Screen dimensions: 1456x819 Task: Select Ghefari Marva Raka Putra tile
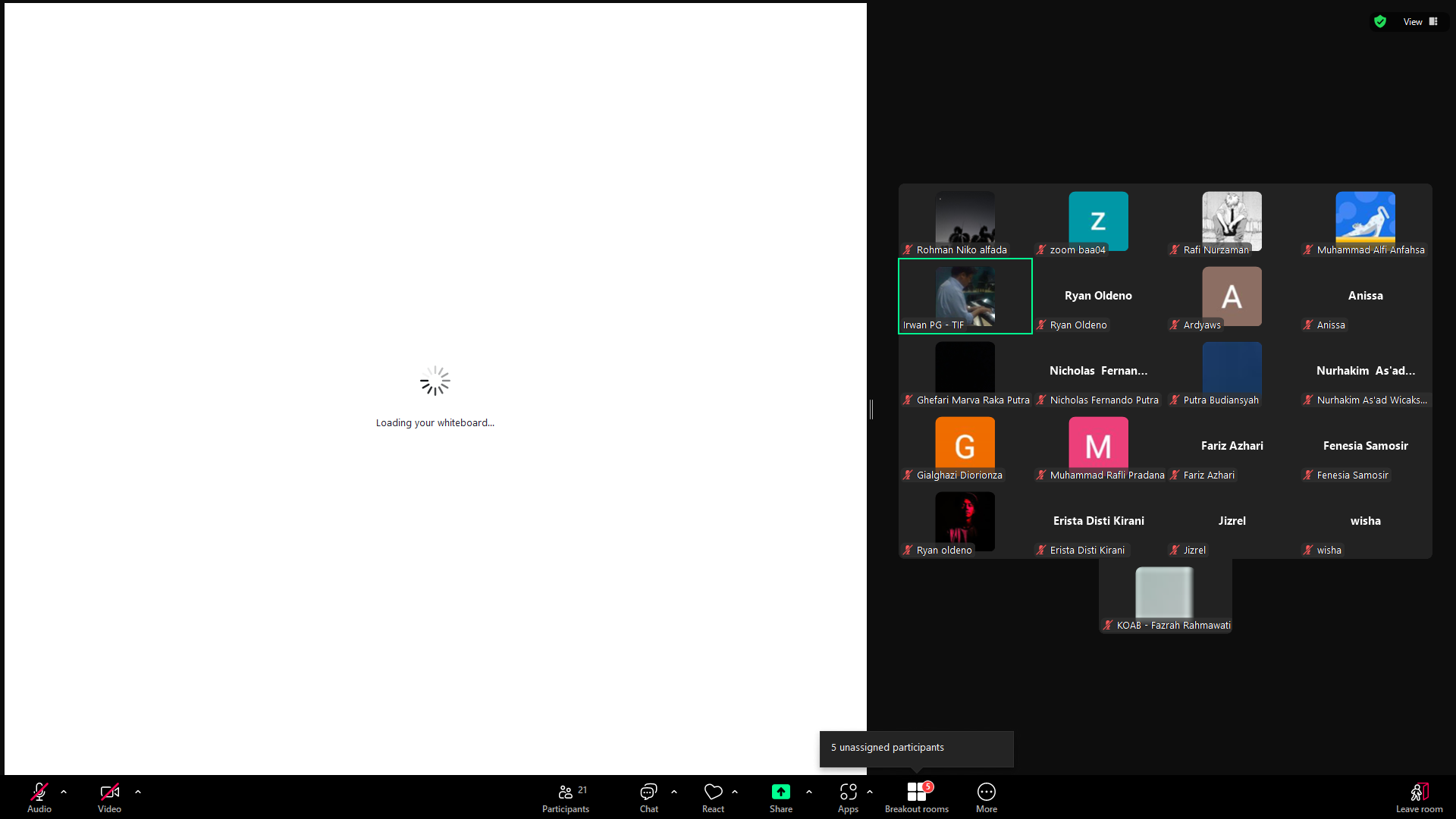pos(965,372)
